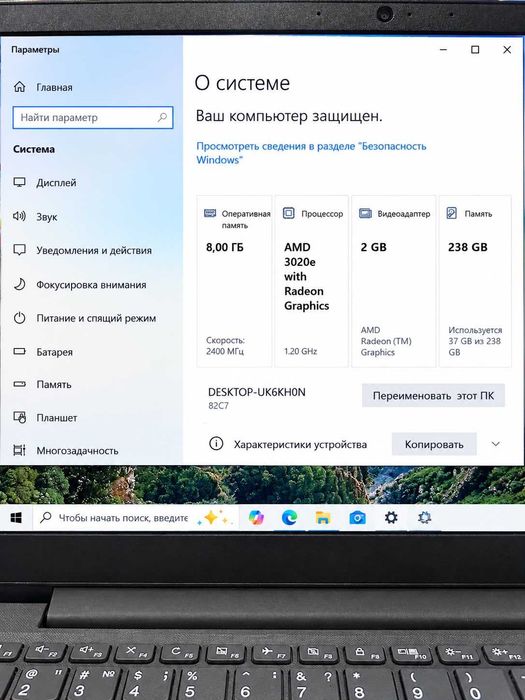
Task: Click the Процессор chip icon
Action: click(x=289, y=213)
